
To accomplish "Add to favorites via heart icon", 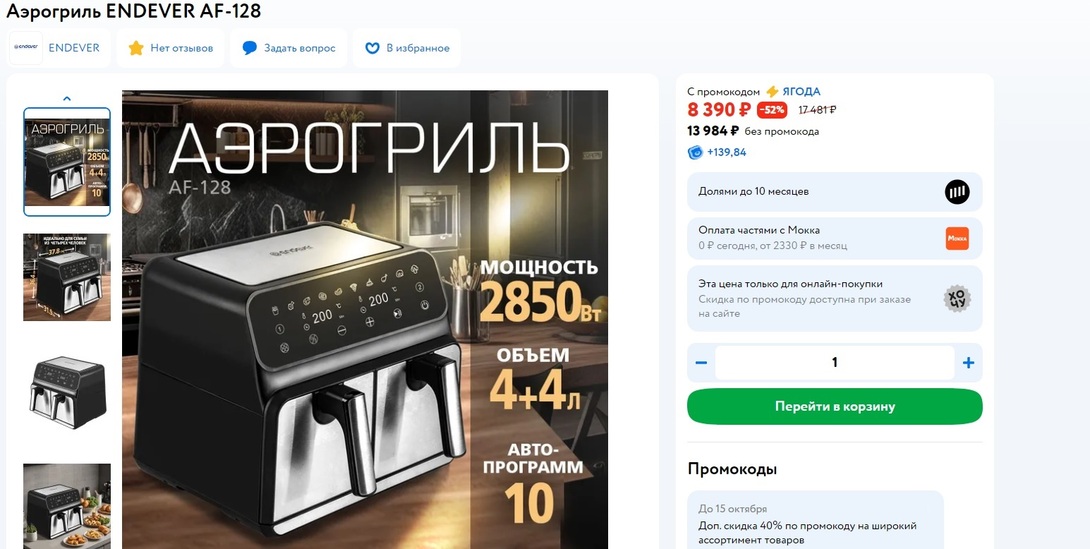I will 373,48.
